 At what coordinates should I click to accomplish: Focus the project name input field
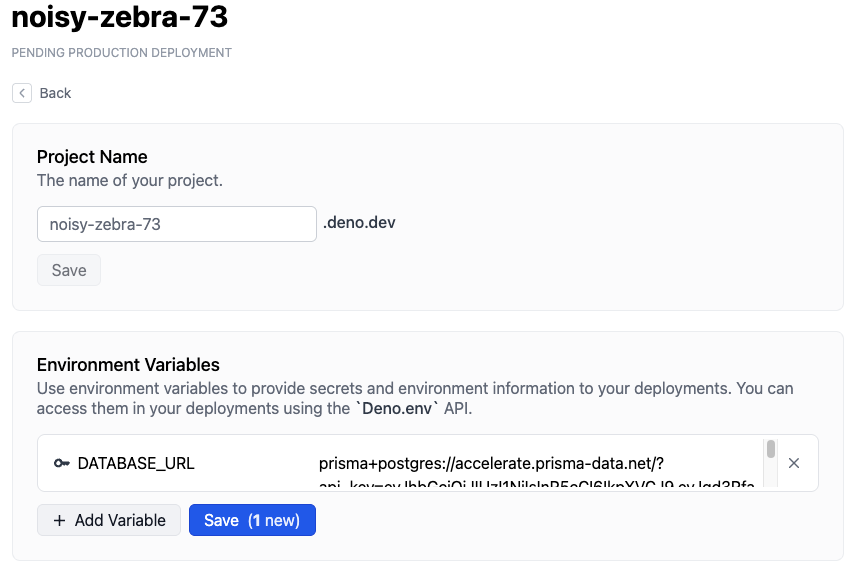177,224
